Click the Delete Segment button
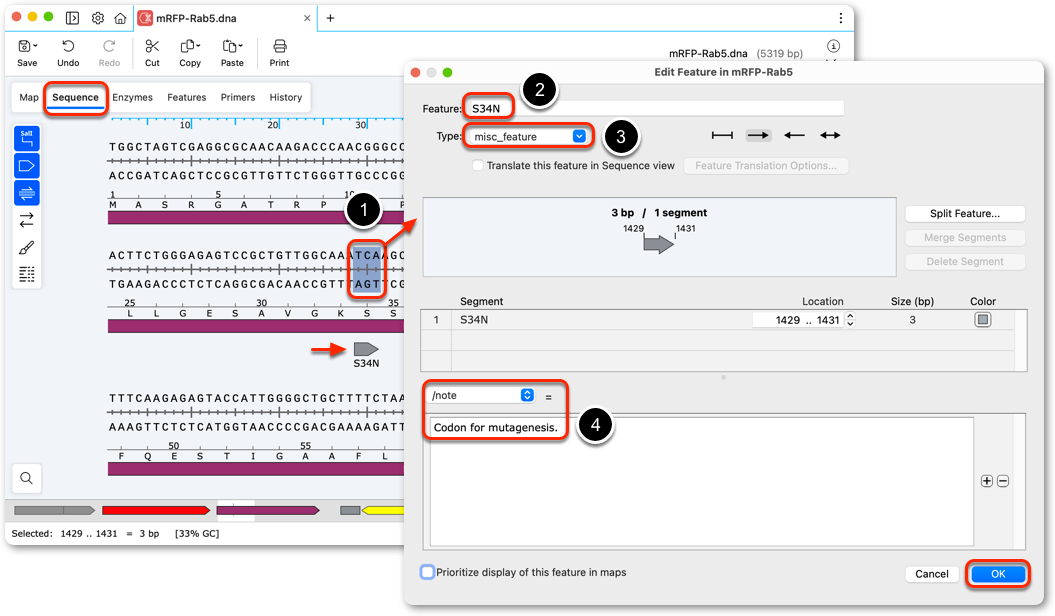Screen dimensions: 1055x616 pos(965,262)
